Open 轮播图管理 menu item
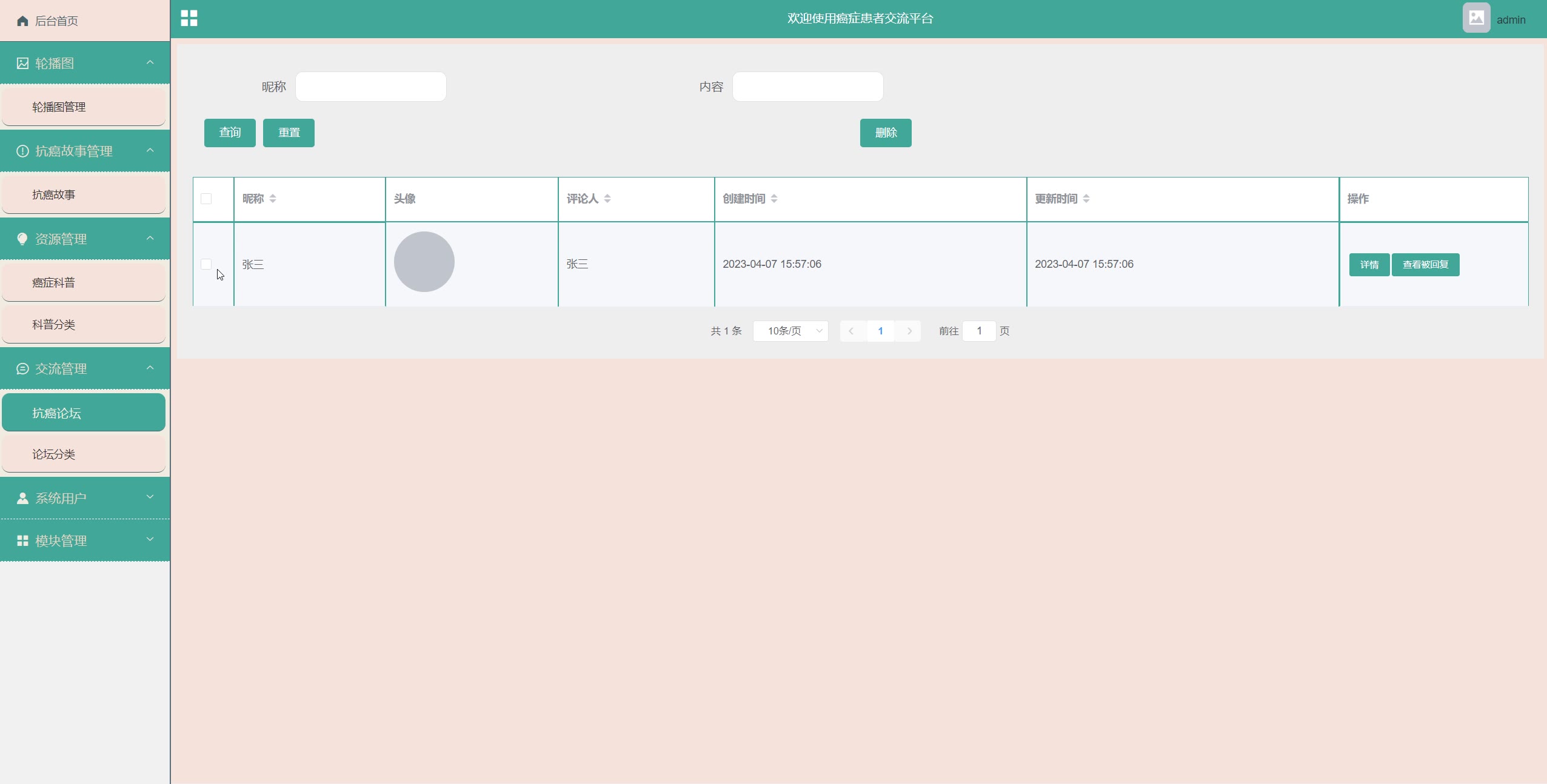The width and height of the screenshot is (1547, 784). coord(84,107)
